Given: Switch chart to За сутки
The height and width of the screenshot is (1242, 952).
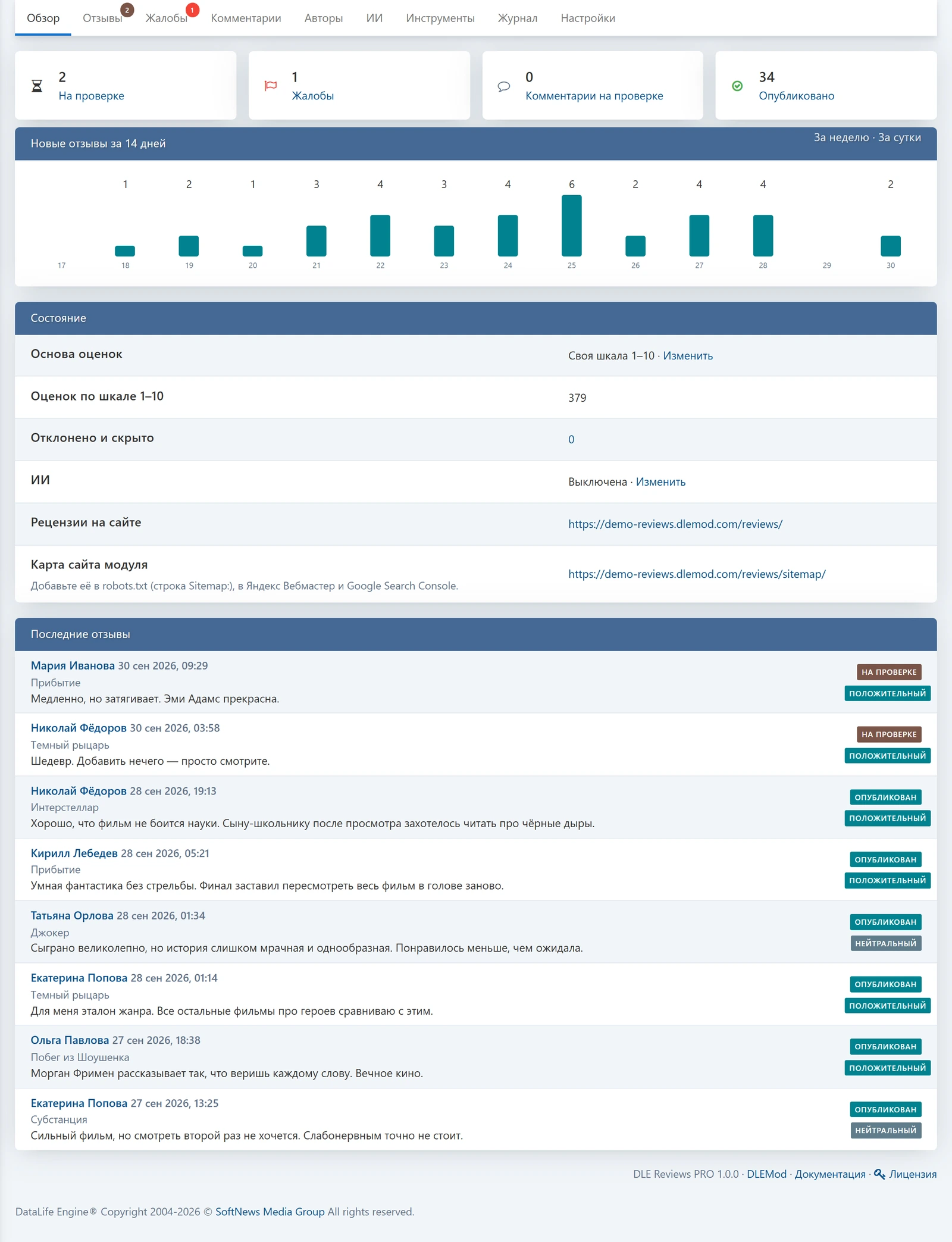Looking at the screenshot, I should 900,137.
